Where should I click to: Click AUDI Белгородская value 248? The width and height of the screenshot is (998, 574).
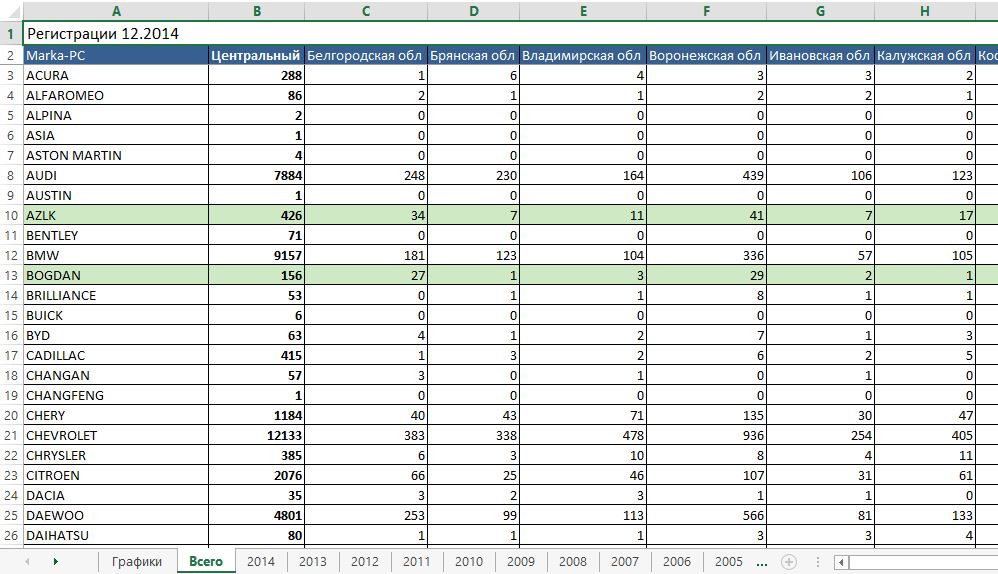pos(366,175)
